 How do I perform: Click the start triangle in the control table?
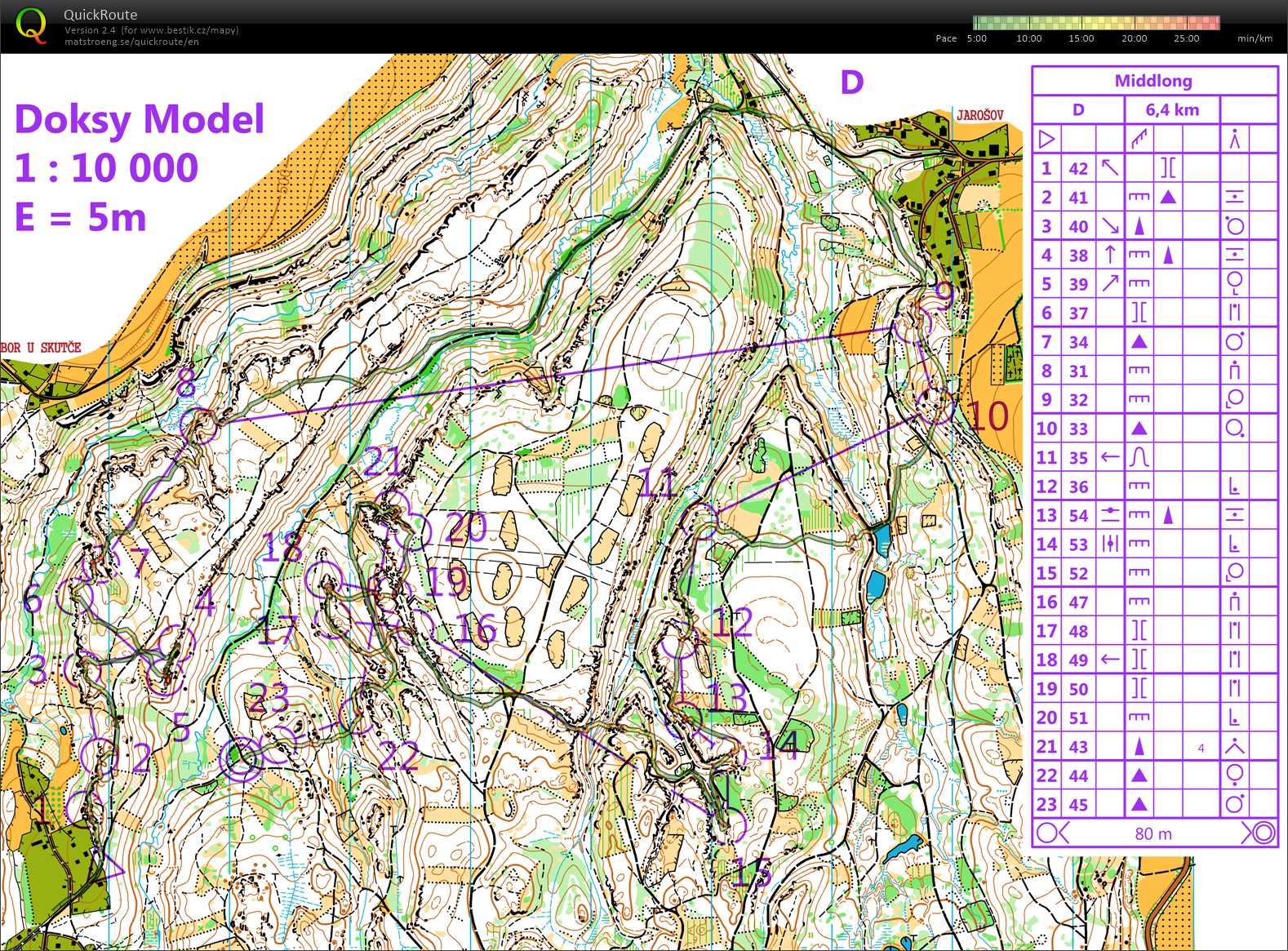1047,140
